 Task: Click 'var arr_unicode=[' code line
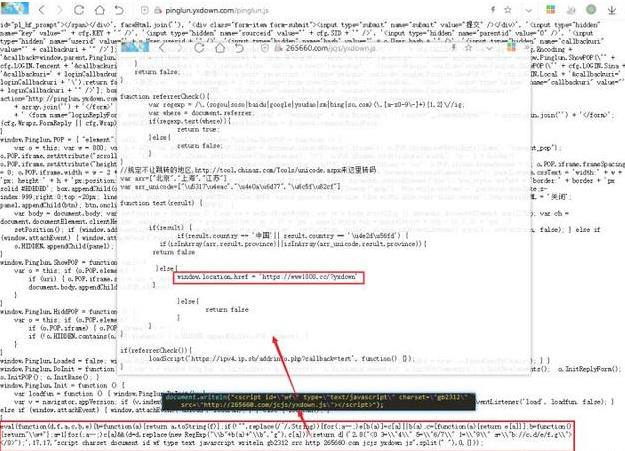(230, 187)
